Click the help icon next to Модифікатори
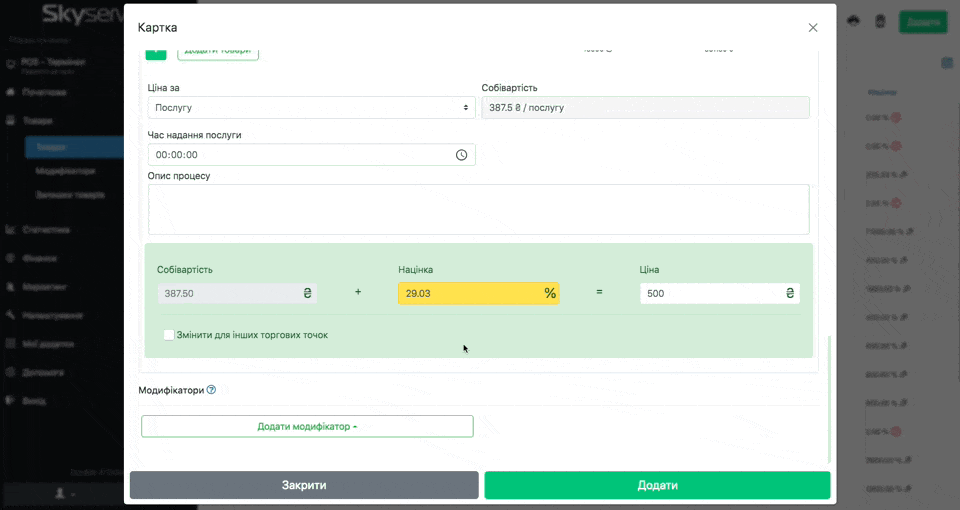960x510 pixels. [211, 390]
